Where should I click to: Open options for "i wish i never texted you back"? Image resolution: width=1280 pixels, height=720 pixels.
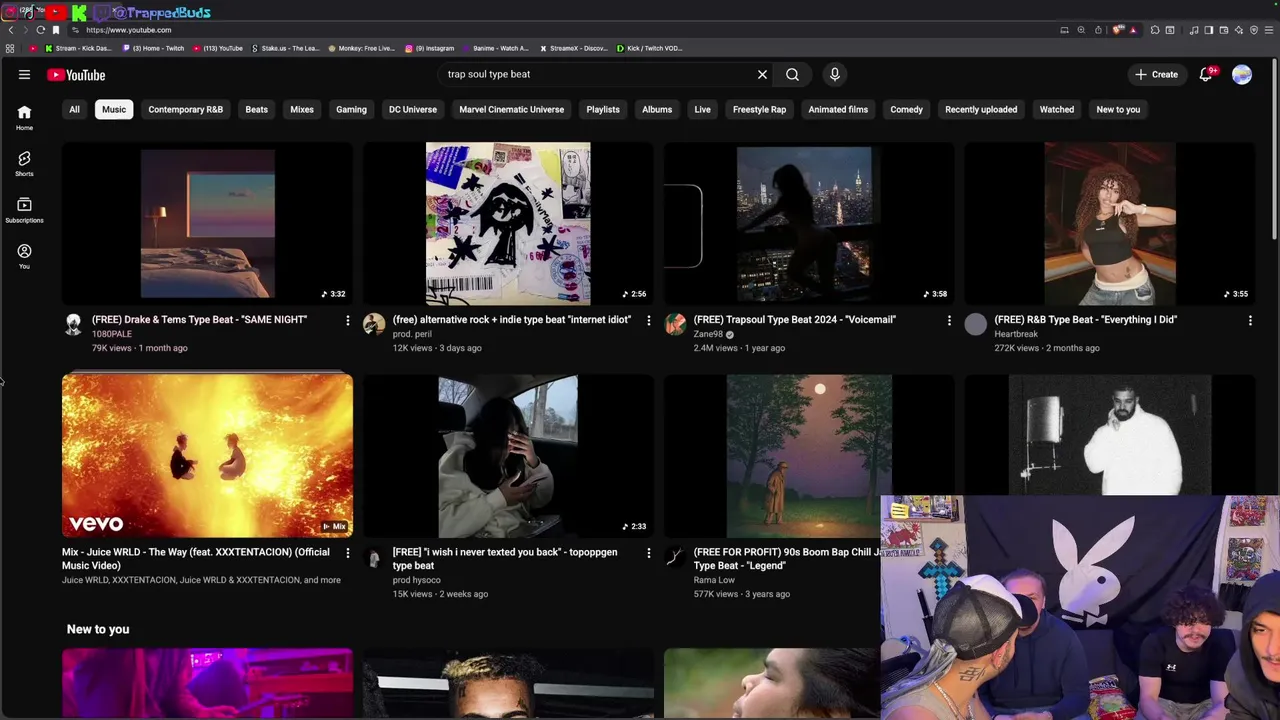[x=648, y=552]
